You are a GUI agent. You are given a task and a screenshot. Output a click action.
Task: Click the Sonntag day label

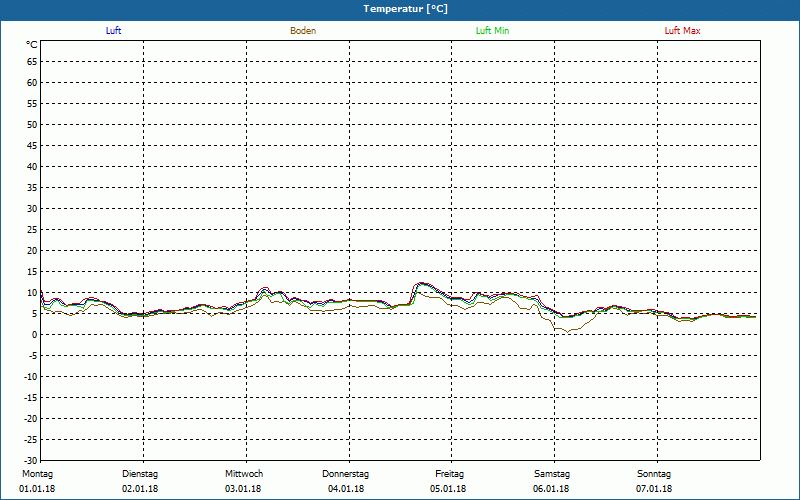coord(654,474)
